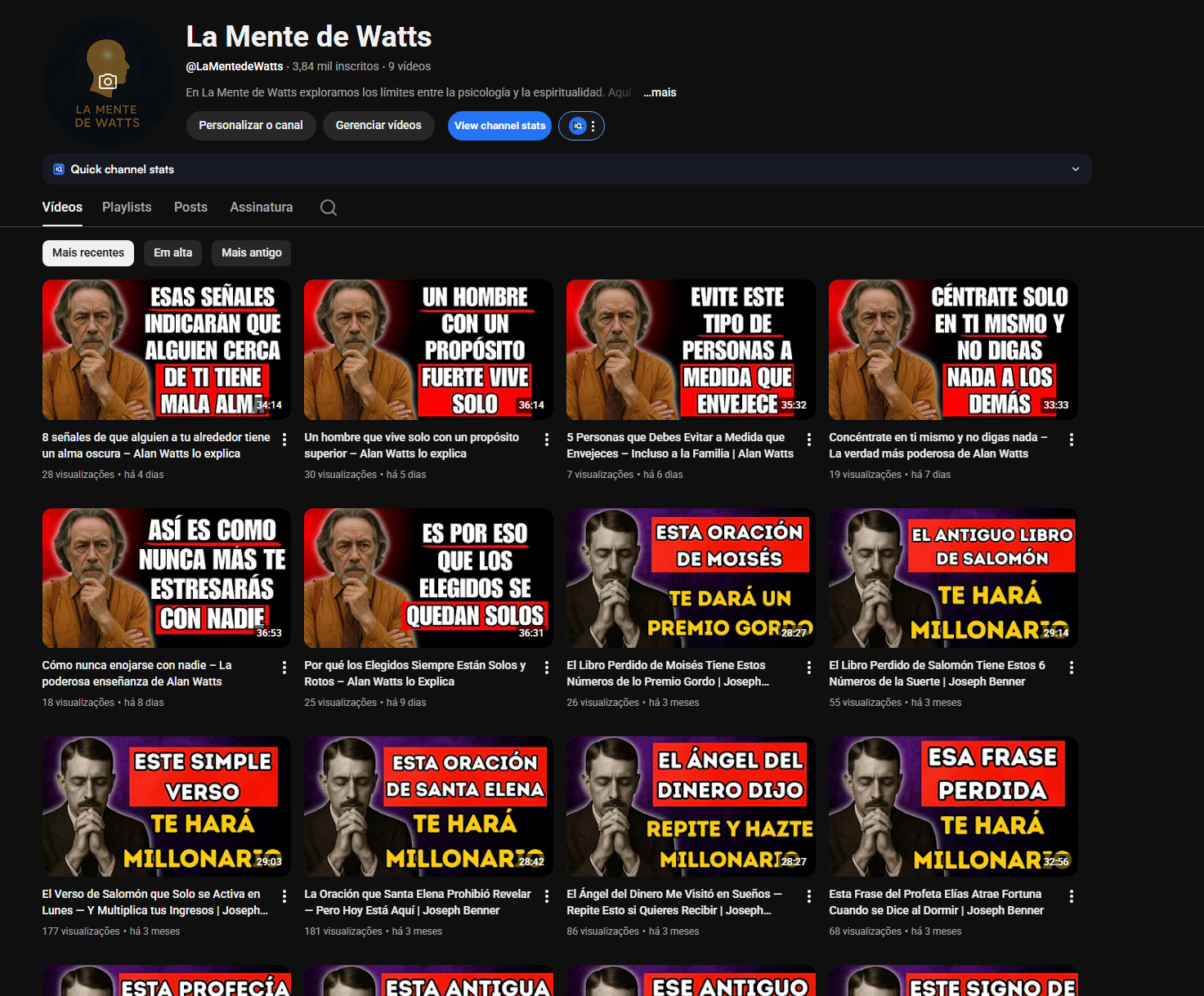Open '8 señales de que alguien' video title
This screenshot has height=996, width=1204.
point(156,445)
